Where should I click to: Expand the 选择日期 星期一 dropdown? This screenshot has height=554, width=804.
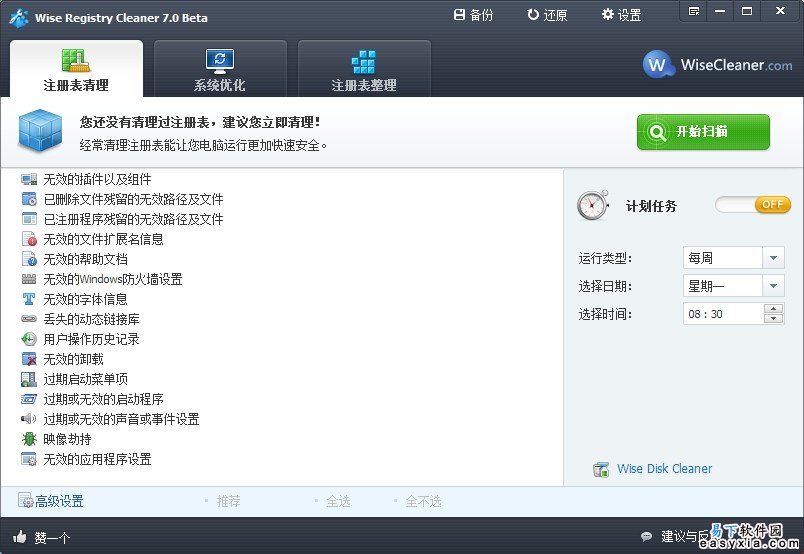[x=773, y=286]
